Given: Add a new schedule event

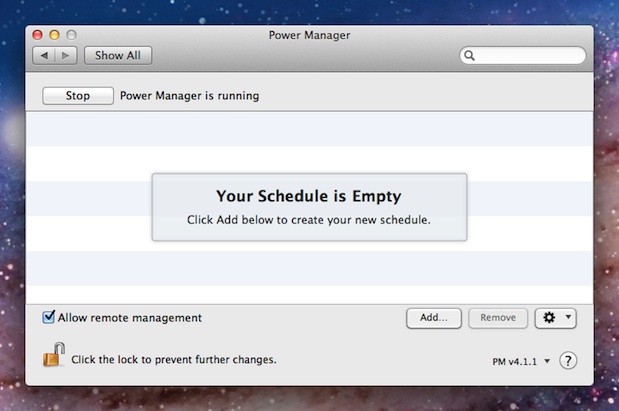Looking at the screenshot, I should click(433, 318).
